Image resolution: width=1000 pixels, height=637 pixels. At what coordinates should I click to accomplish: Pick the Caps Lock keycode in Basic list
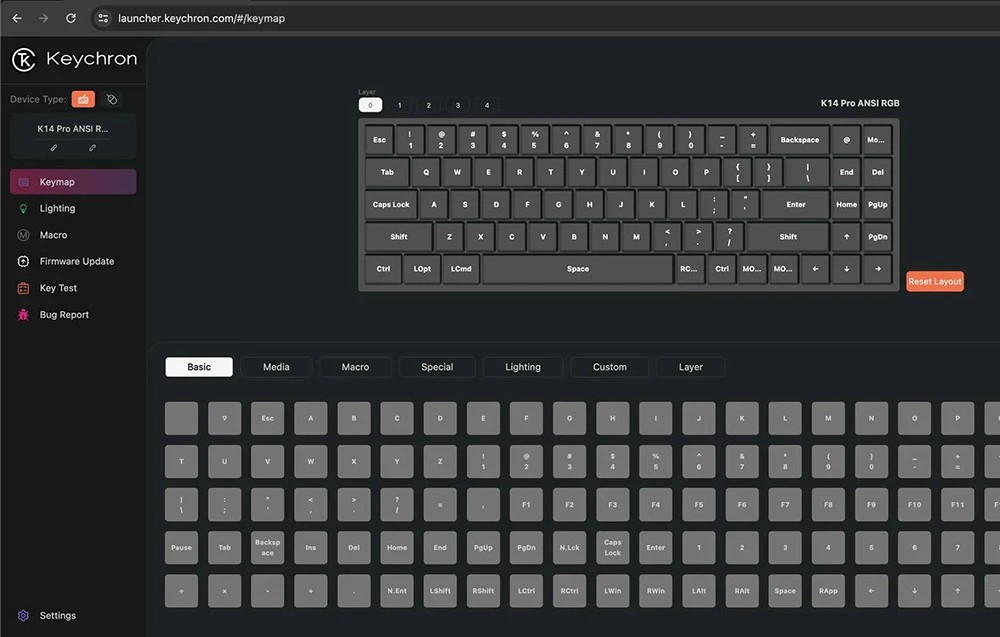[x=612, y=548]
